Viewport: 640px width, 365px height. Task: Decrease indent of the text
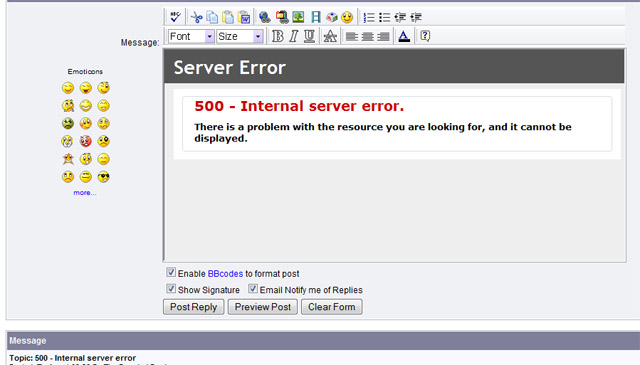tap(400, 17)
